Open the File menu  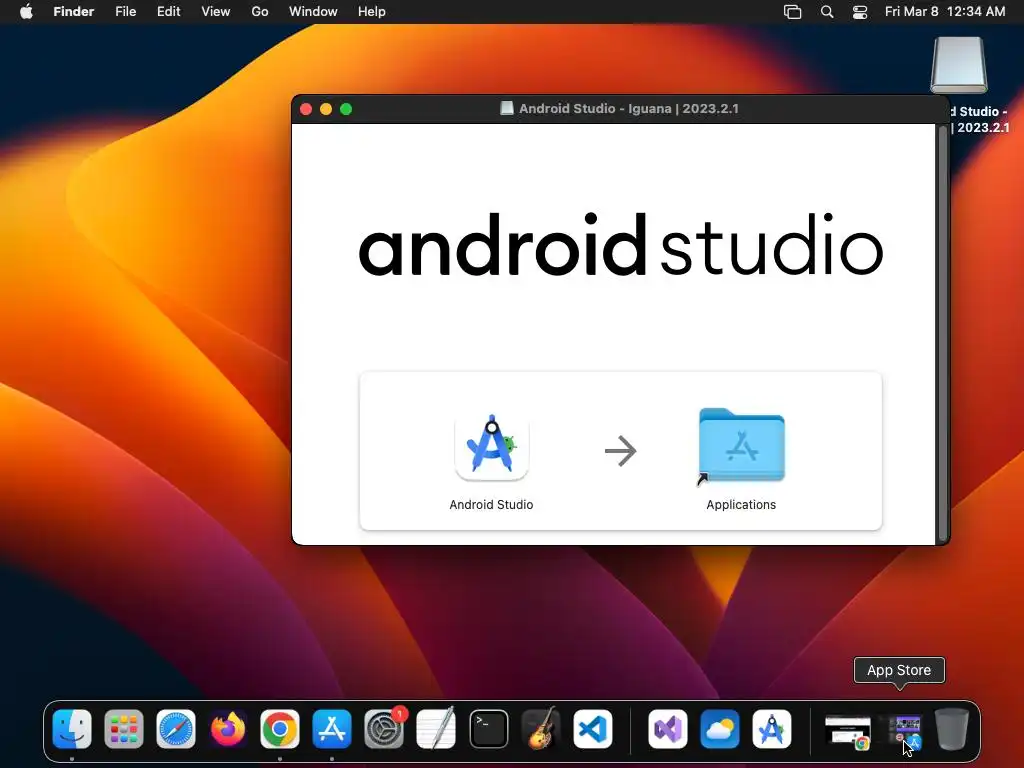pyautogui.click(x=125, y=11)
